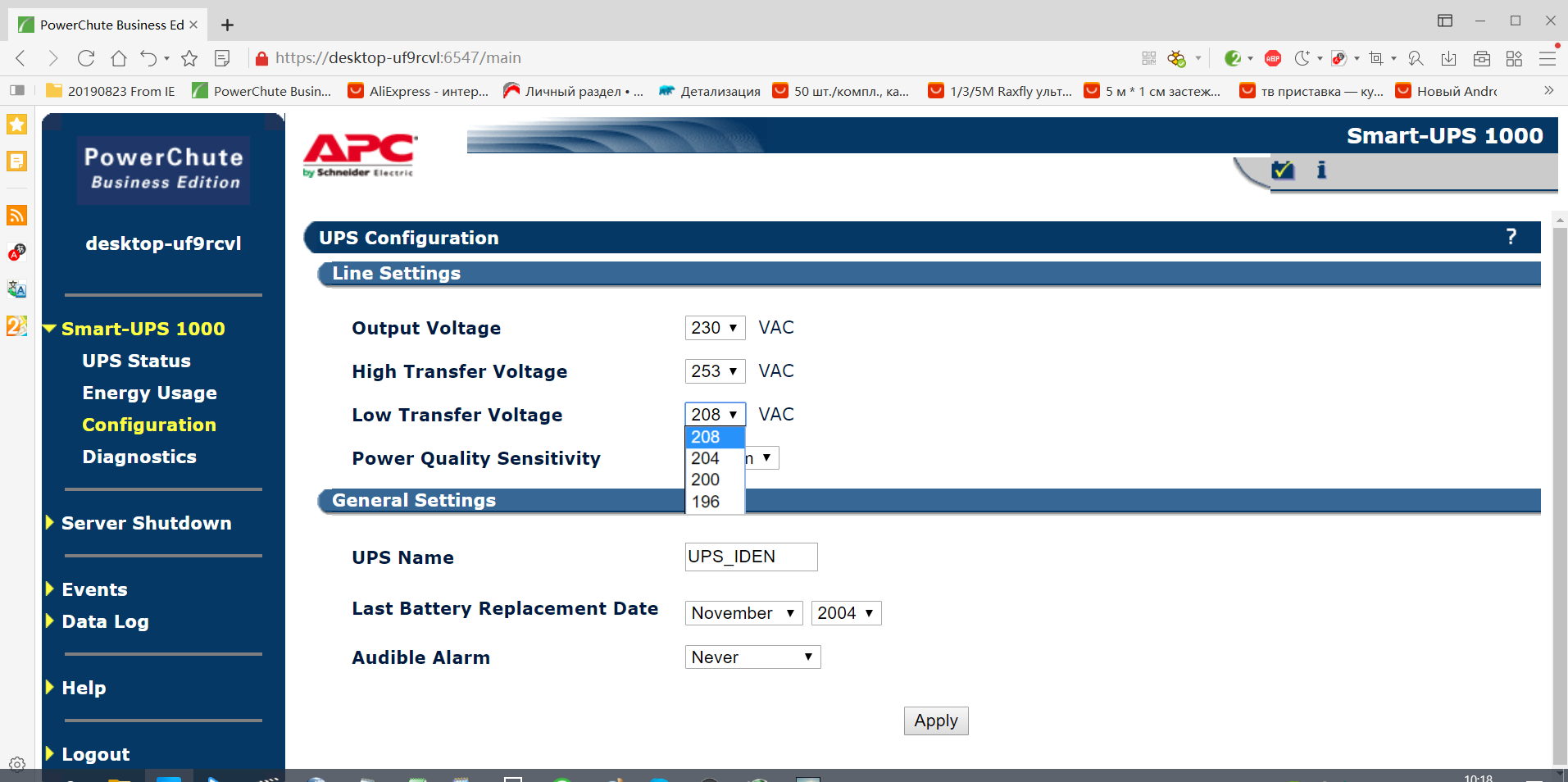Image resolution: width=1568 pixels, height=782 pixels.
Task: Open the Личный раздел bookmark
Action: [x=573, y=91]
